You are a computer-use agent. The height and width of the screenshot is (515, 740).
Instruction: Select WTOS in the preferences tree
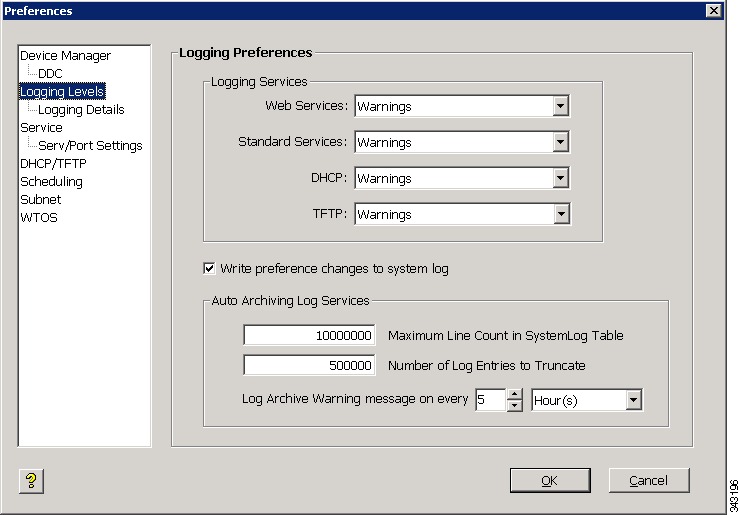[x=39, y=218]
